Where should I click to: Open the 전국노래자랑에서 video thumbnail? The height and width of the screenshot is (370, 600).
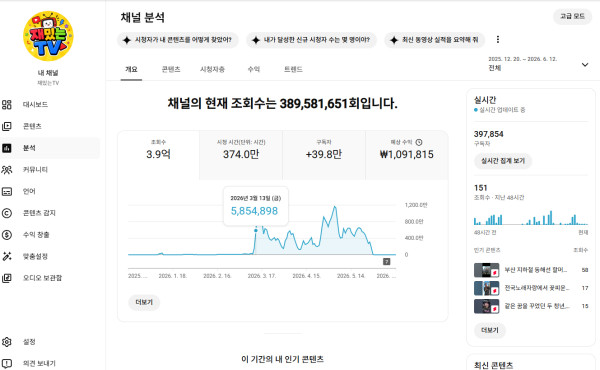[486, 288]
